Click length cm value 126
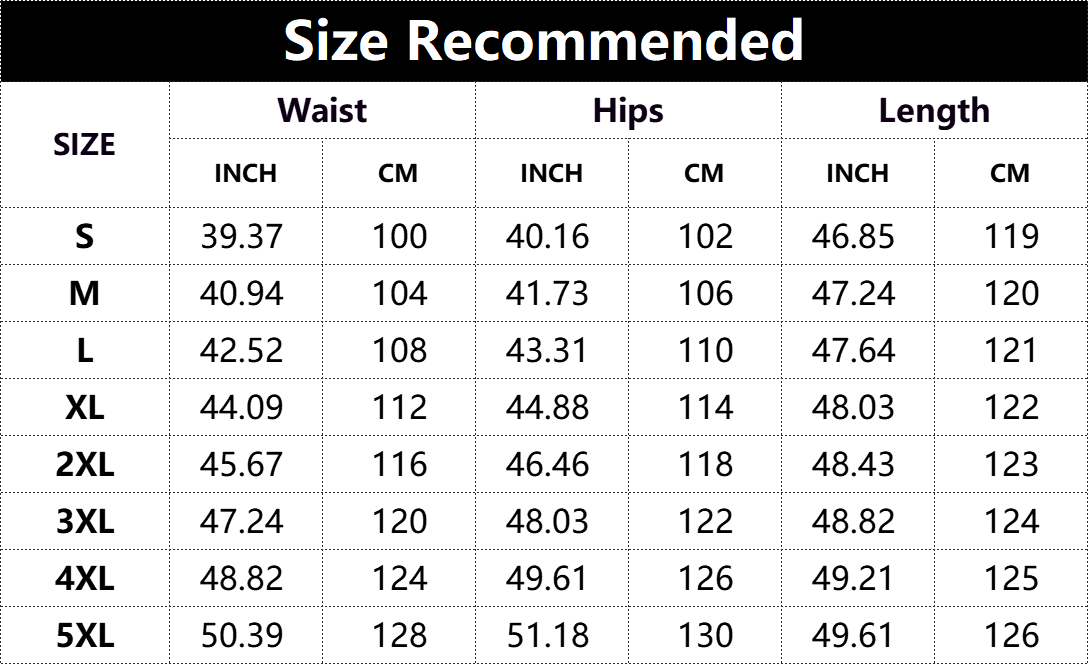 pos(1012,636)
